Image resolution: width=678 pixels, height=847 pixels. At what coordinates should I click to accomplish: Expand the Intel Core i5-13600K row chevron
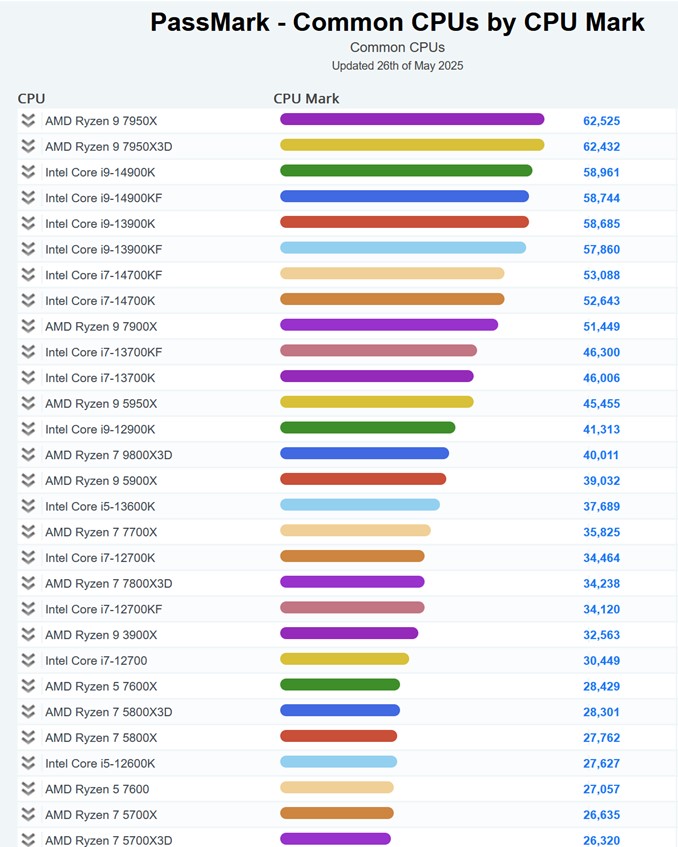point(28,506)
